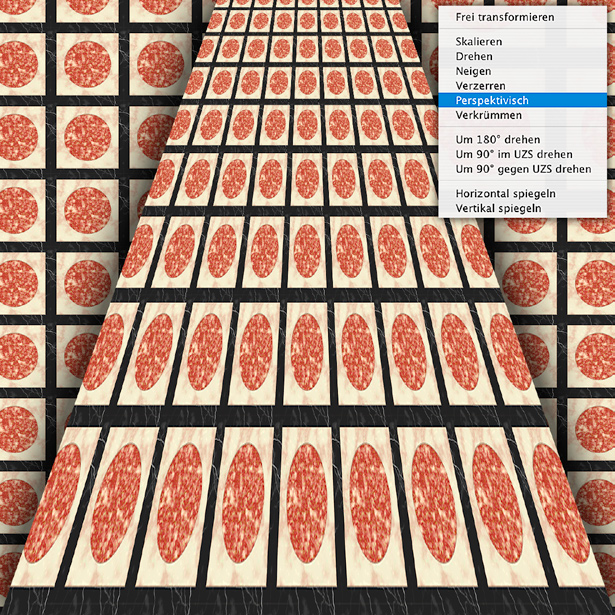Choose Frei transformieren from the menu
Screen dimensions: 615x615
522,17
